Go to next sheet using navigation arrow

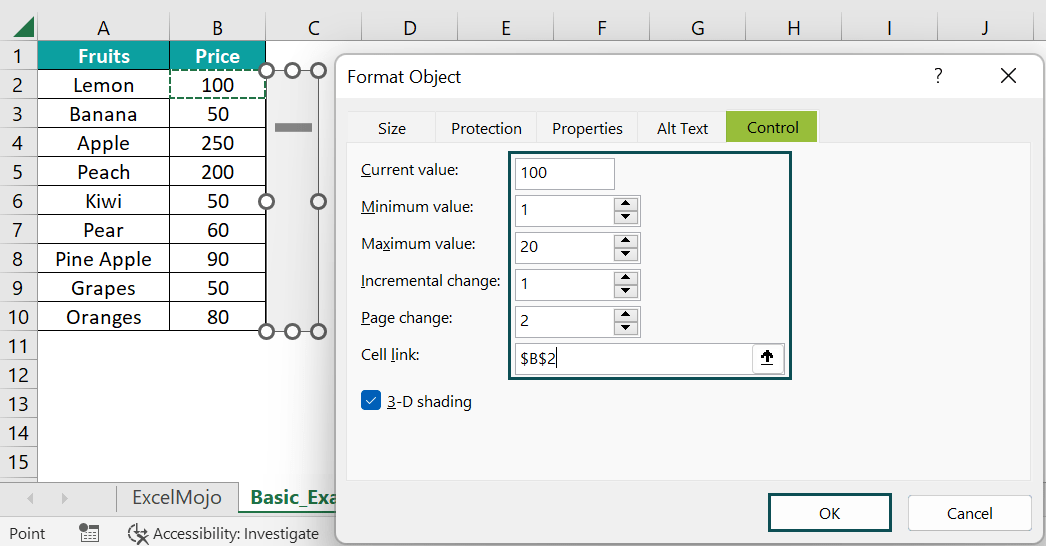pos(64,498)
